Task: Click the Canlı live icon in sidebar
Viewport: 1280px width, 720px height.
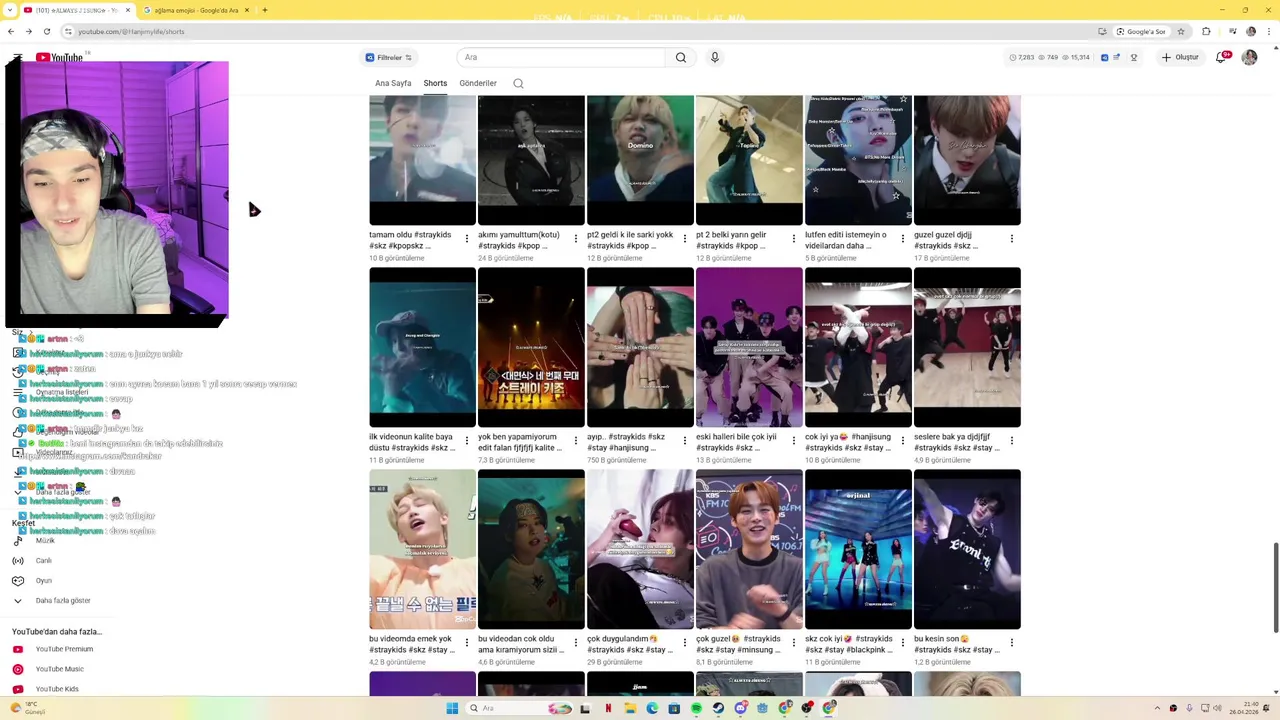Action: (18, 561)
